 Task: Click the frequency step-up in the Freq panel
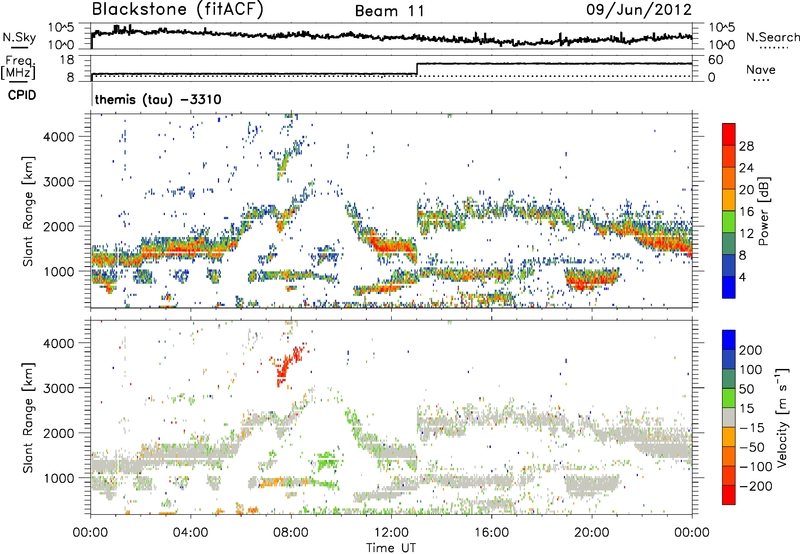(417, 69)
